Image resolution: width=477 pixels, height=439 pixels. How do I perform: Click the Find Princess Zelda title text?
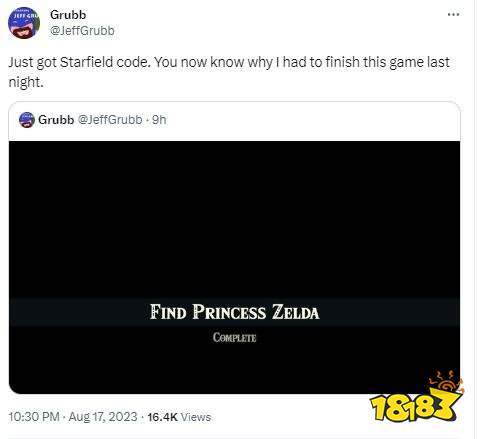click(x=235, y=312)
